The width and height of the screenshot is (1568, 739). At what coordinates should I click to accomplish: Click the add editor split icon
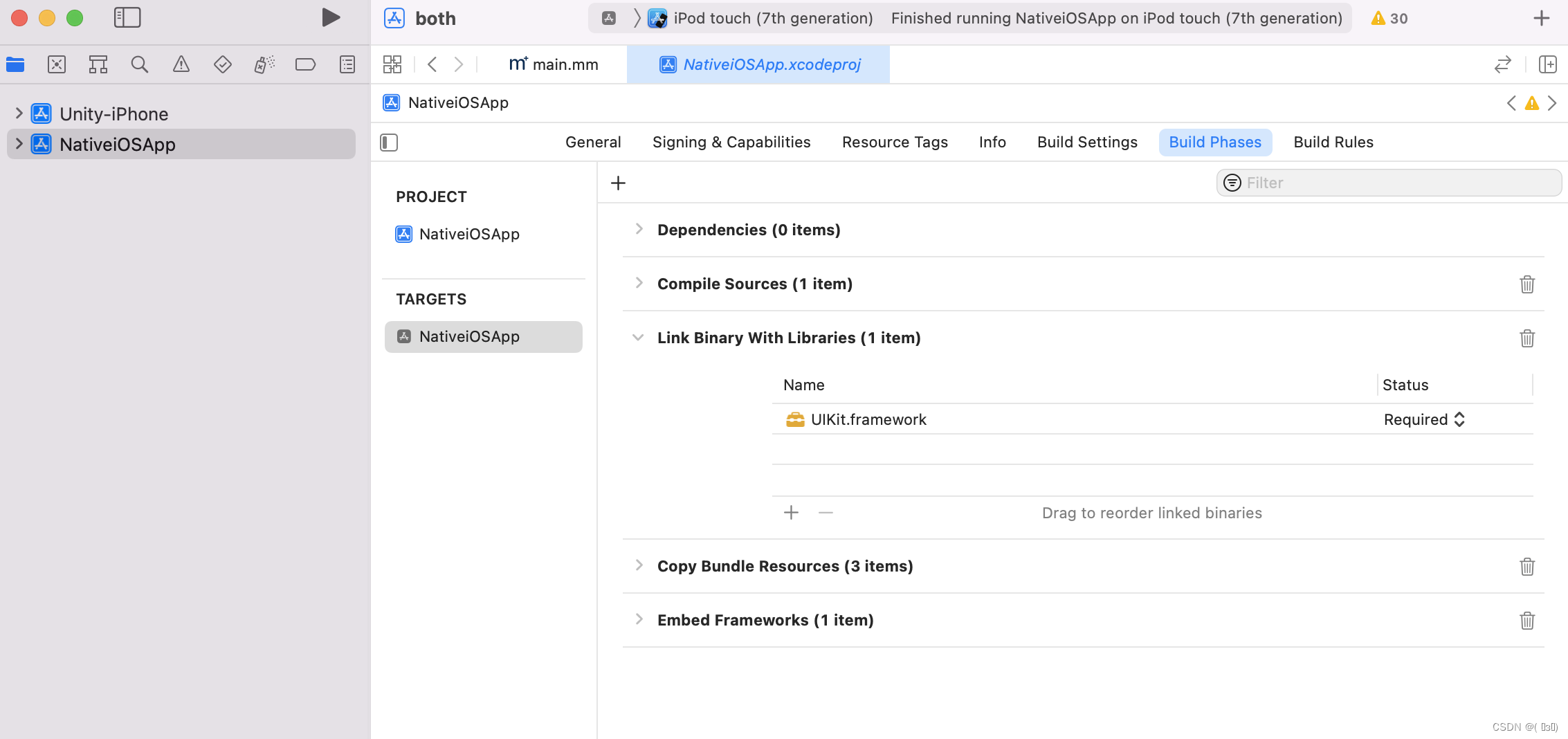click(1548, 64)
